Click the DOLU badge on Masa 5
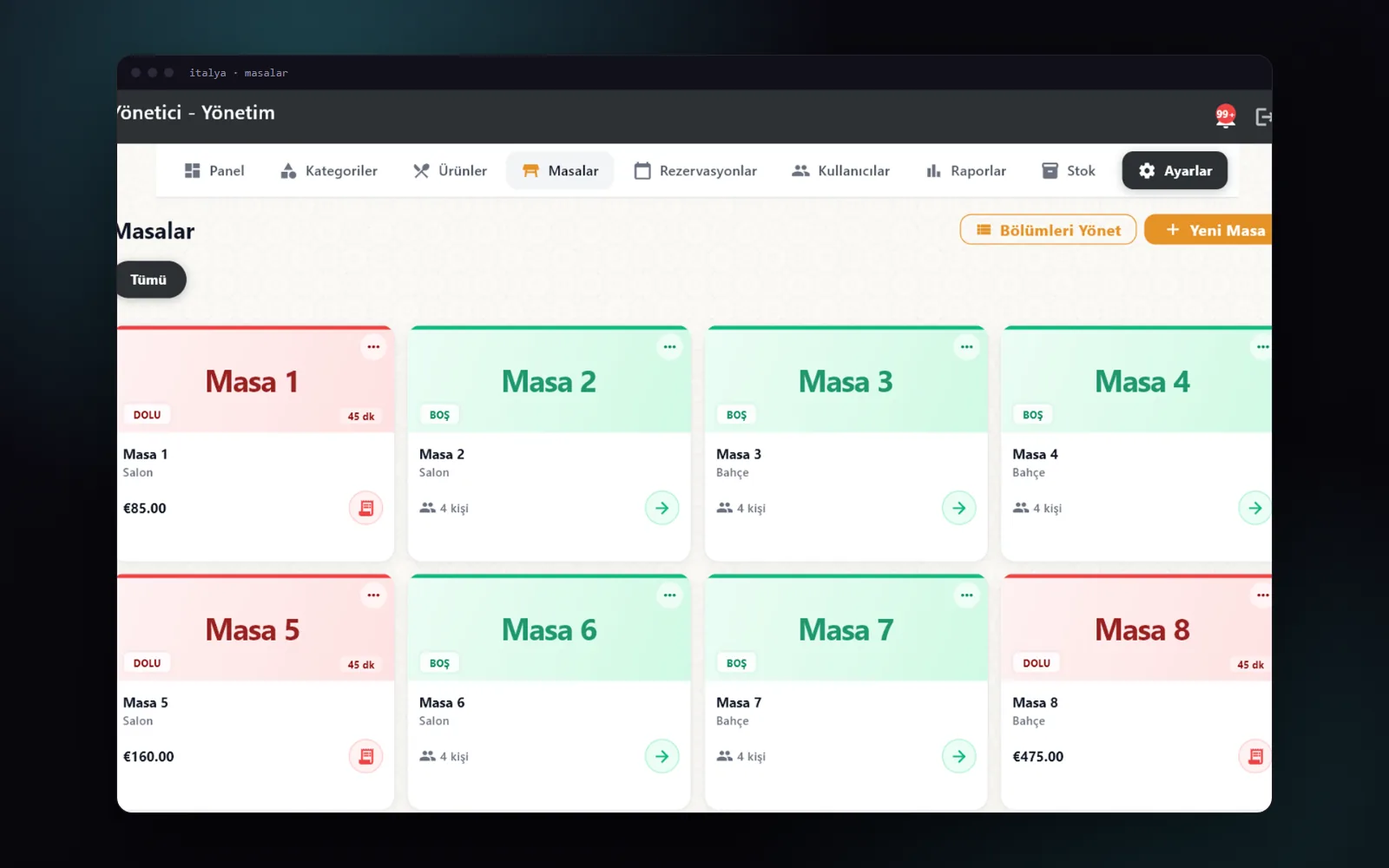This screenshot has height=868, width=1389. click(147, 663)
